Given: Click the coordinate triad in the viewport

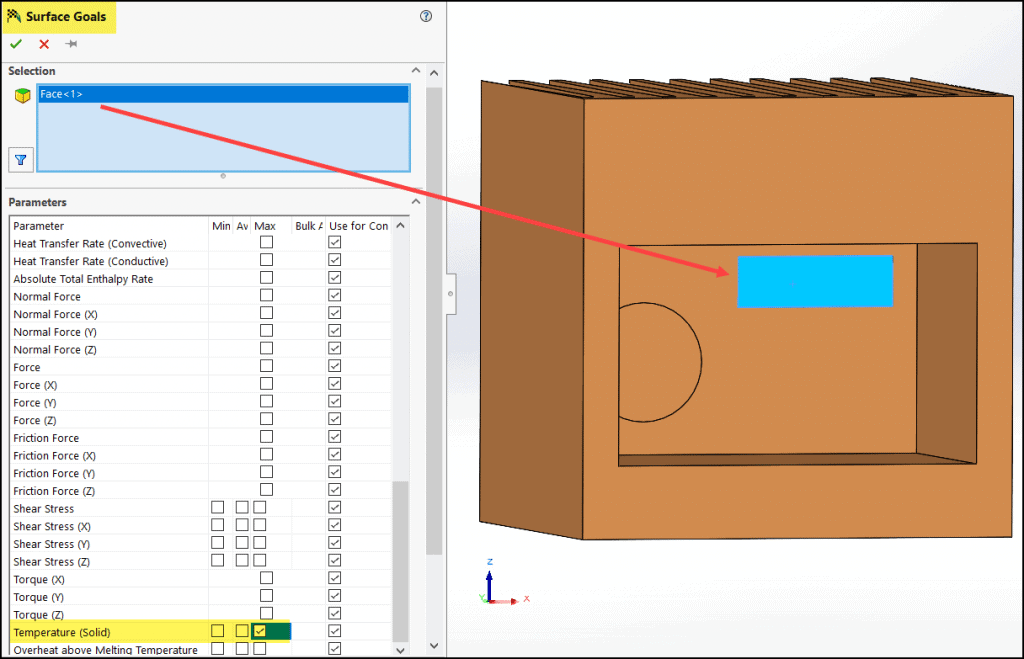Looking at the screenshot, I should point(504,583).
